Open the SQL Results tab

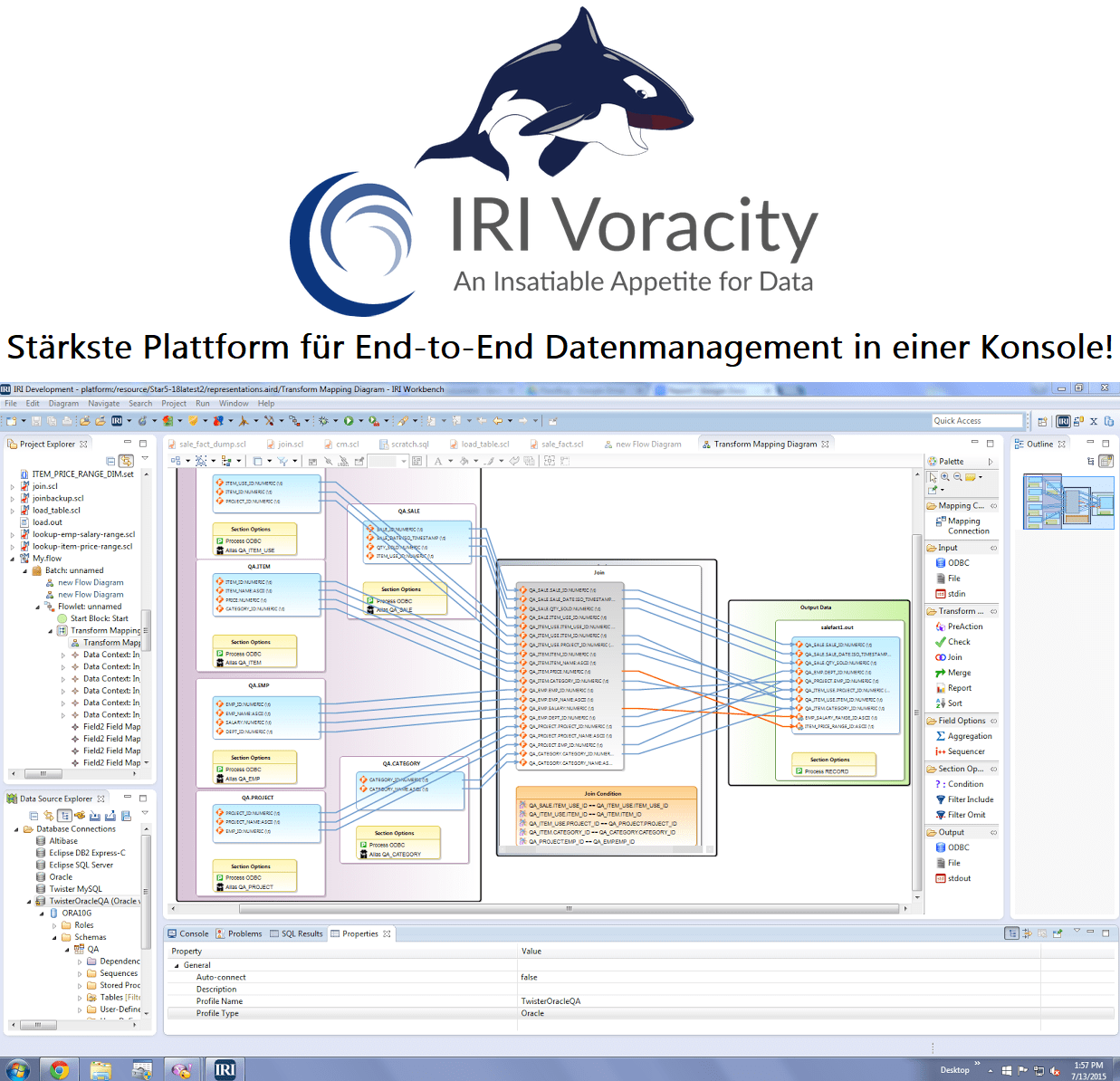296,933
